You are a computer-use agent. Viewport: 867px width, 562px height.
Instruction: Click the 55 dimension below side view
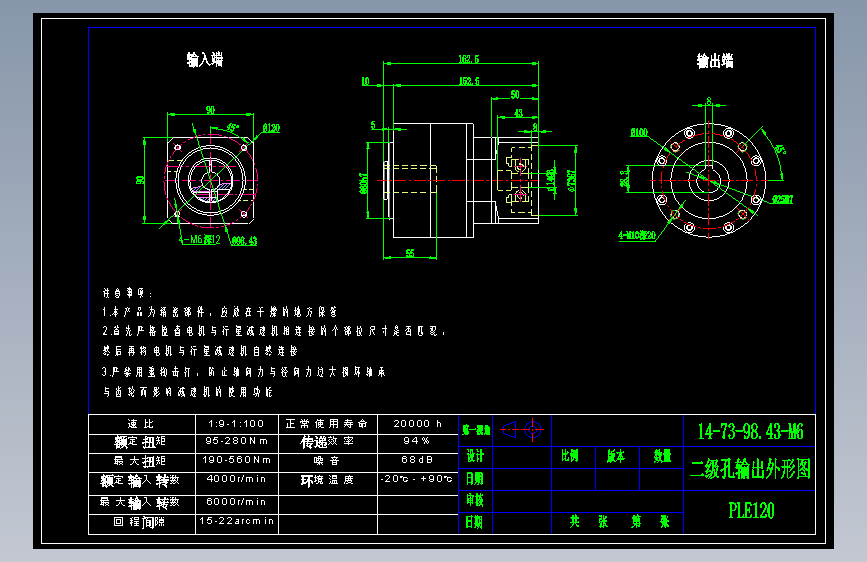point(410,253)
